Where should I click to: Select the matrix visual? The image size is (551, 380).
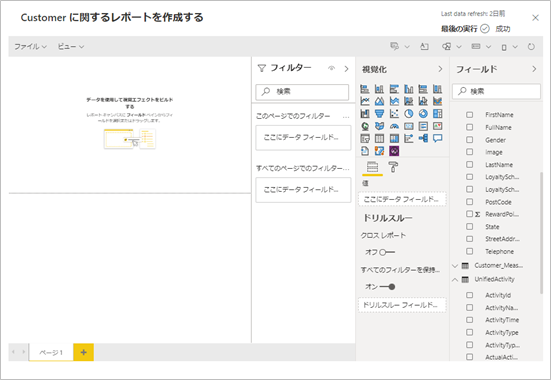tap(394, 139)
